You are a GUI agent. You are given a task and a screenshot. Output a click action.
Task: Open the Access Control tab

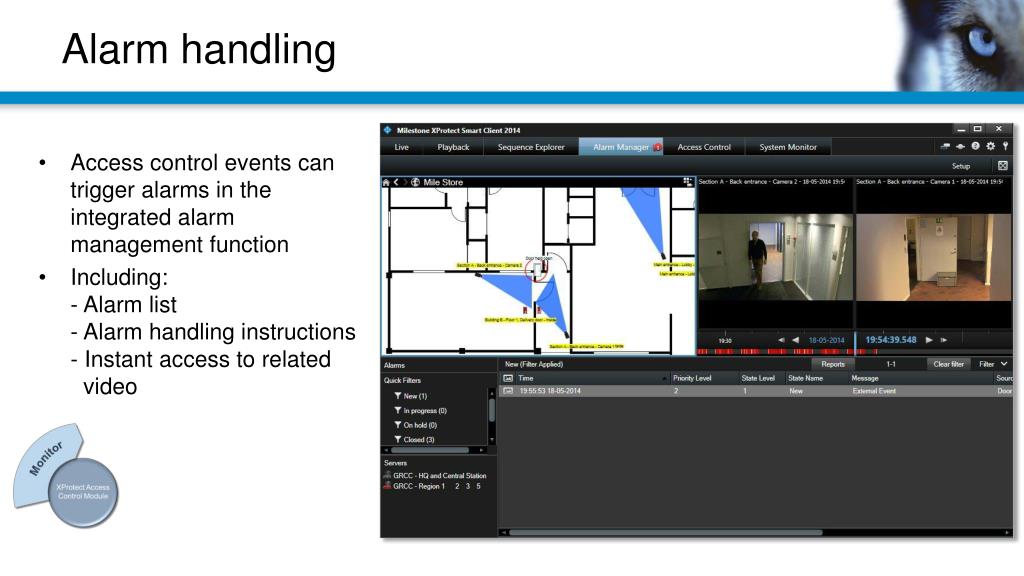(704, 147)
